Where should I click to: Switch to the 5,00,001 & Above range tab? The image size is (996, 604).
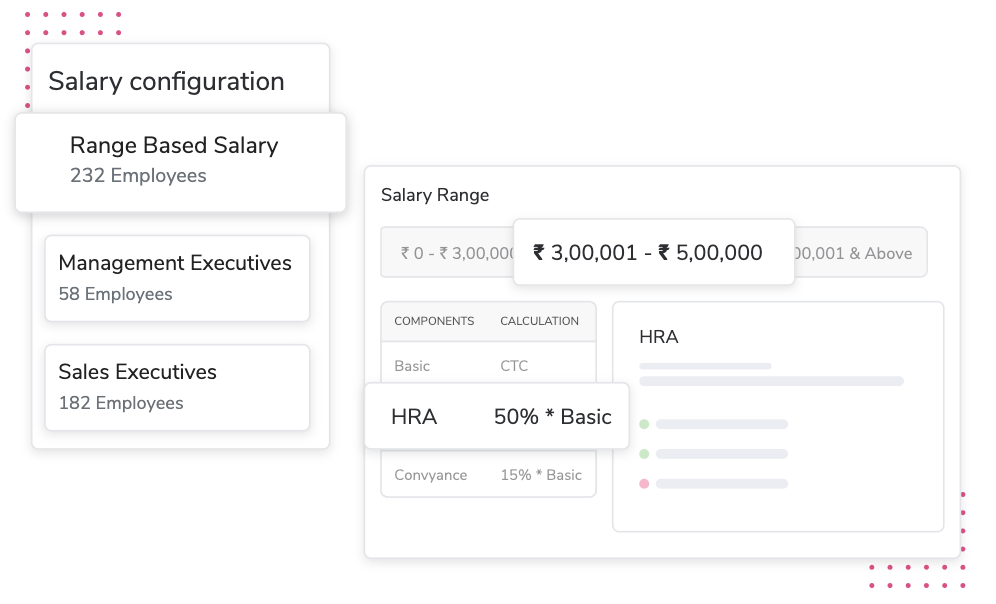(x=860, y=254)
